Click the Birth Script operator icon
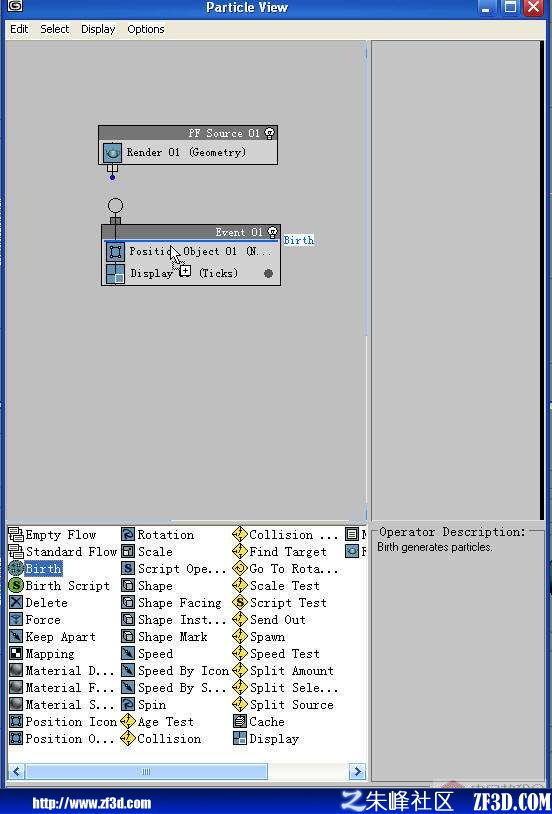Image resolution: width=552 pixels, height=814 pixels. pos(16,586)
